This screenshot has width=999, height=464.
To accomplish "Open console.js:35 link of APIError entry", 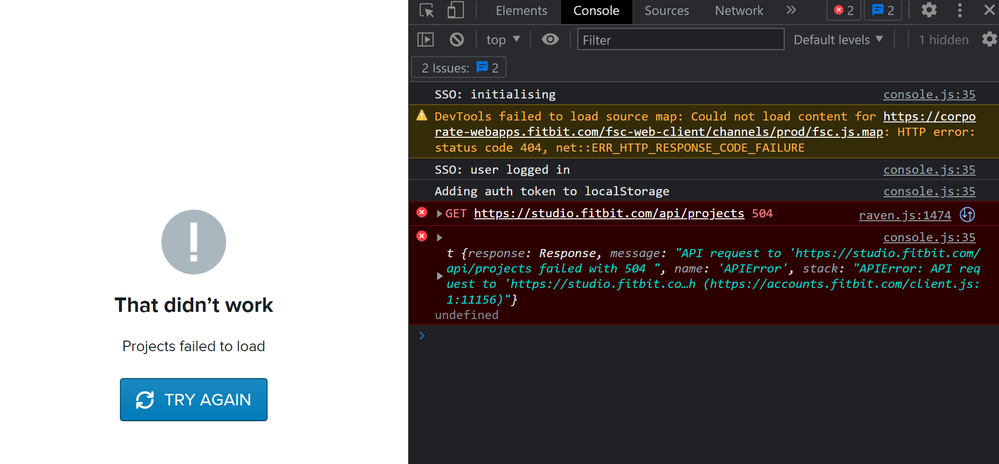I will tap(929, 237).
